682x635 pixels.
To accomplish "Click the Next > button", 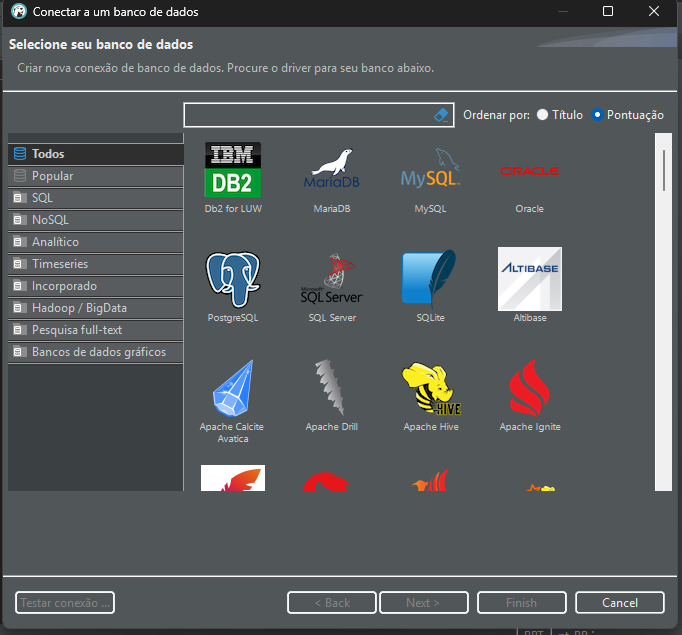I will [x=424, y=602].
